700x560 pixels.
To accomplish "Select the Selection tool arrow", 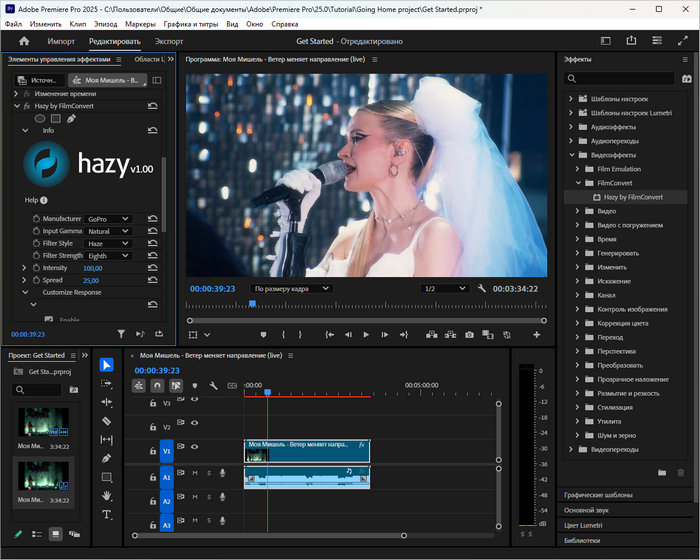I will tap(106, 365).
